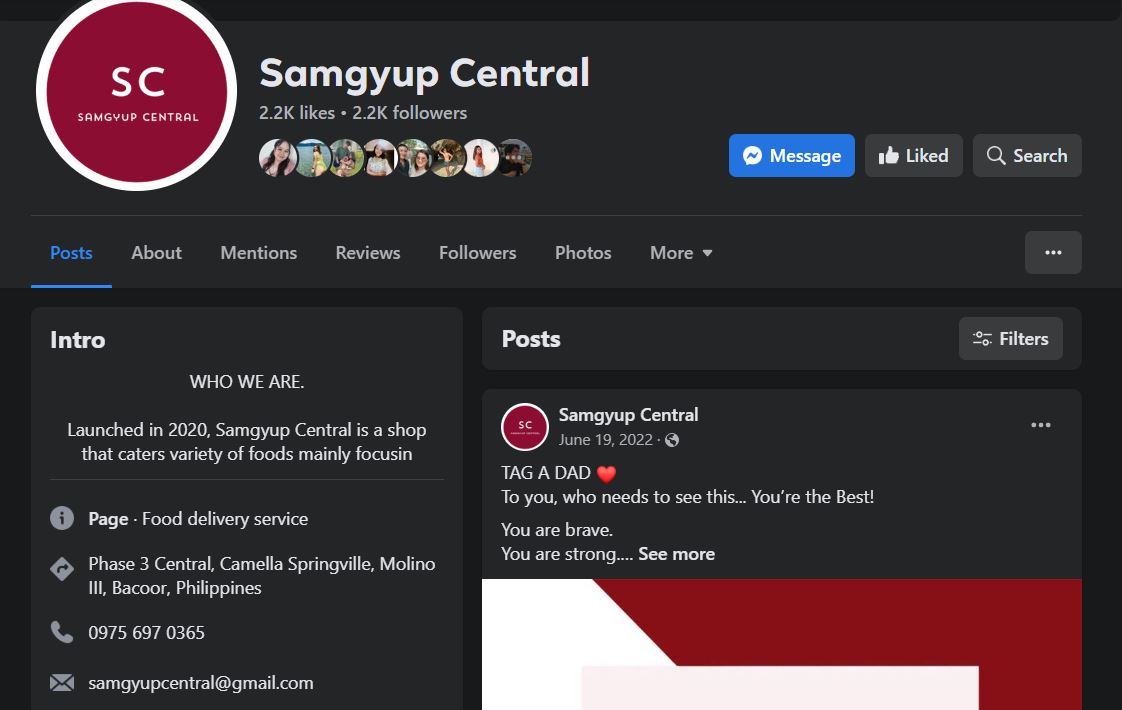Image resolution: width=1122 pixels, height=710 pixels.
Task: Click the 2.2K likes count
Action: pyautogui.click(x=297, y=113)
